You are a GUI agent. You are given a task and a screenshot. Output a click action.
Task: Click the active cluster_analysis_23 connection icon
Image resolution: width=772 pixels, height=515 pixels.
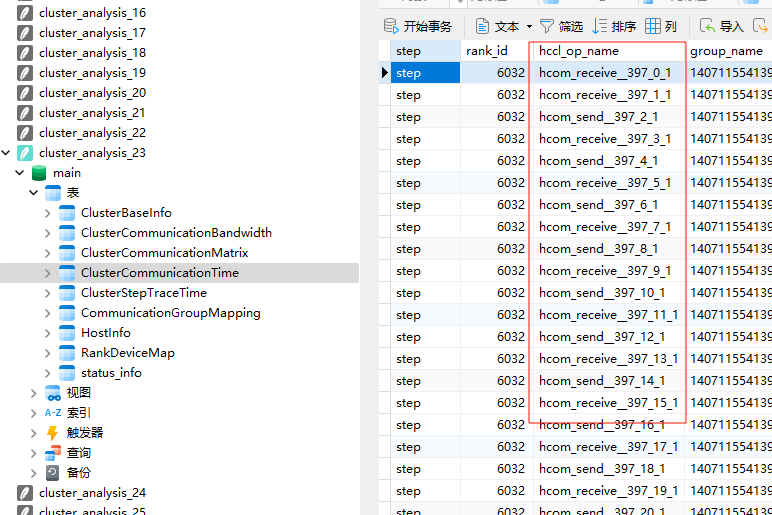pyautogui.click(x=25, y=153)
